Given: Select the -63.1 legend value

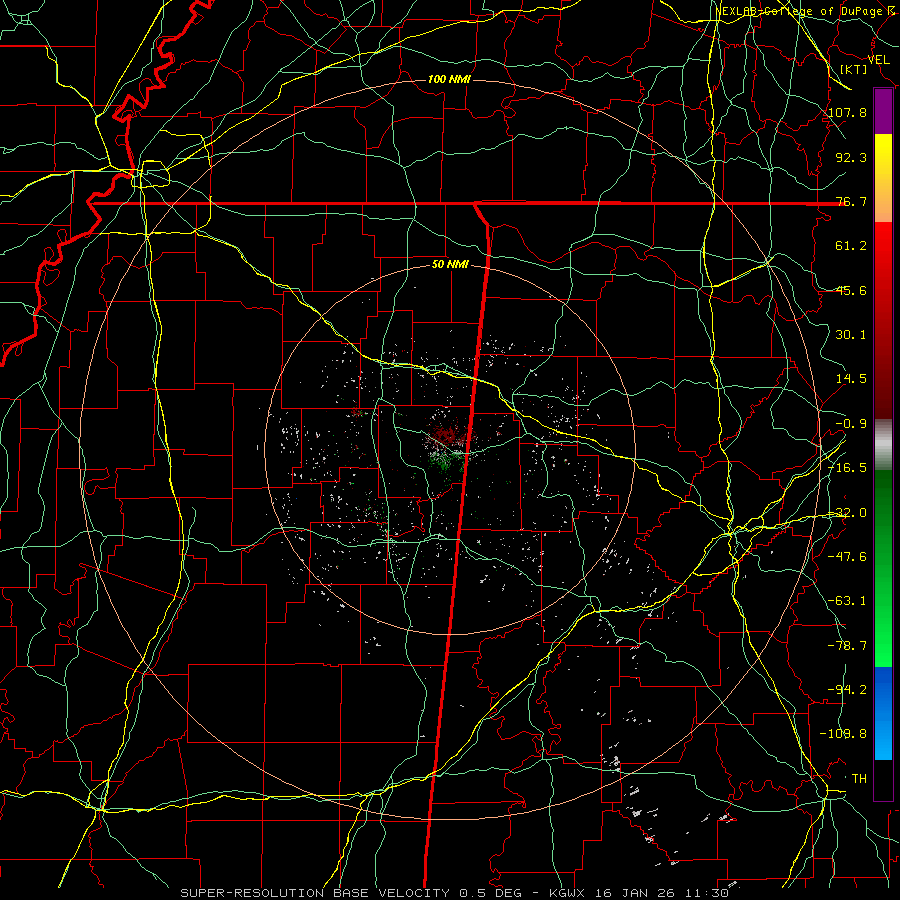Looking at the screenshot, I should 848,601.
